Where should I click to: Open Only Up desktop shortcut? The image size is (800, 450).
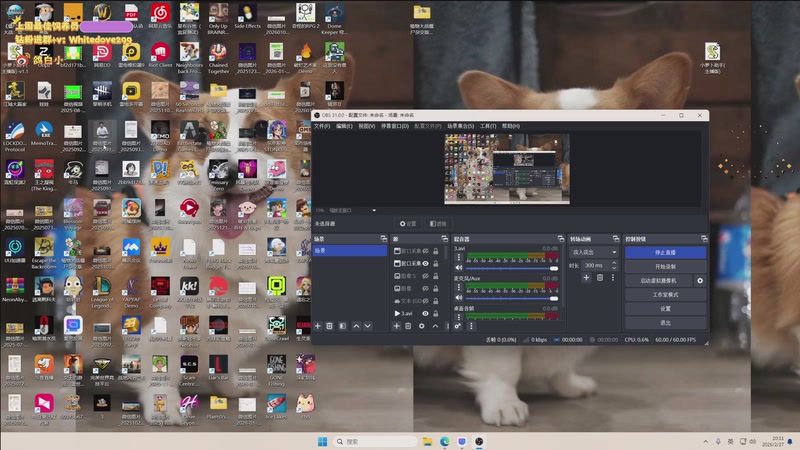(x=218, y=18)
